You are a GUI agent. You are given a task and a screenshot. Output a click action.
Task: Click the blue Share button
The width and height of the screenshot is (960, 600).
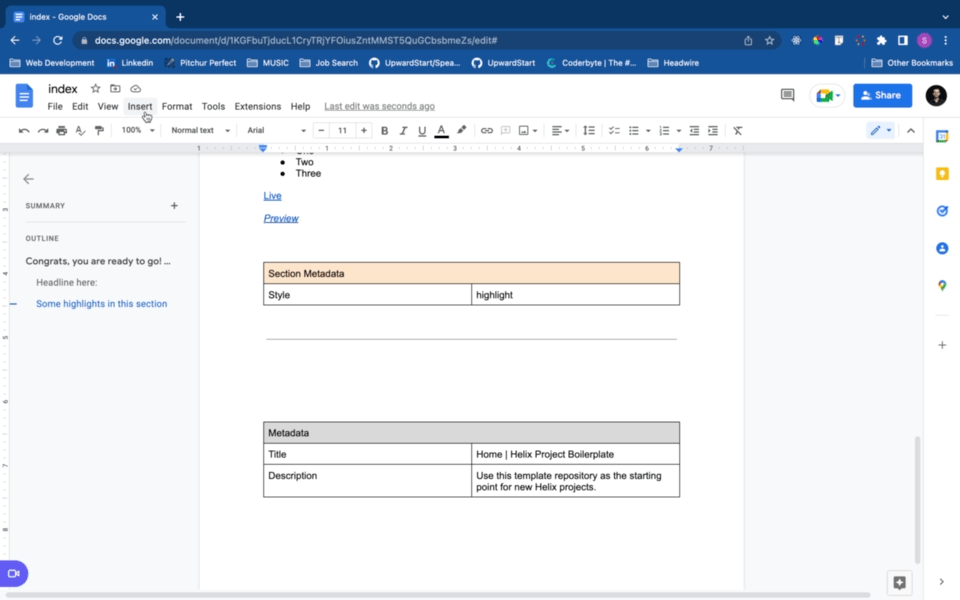pos(882,95)
